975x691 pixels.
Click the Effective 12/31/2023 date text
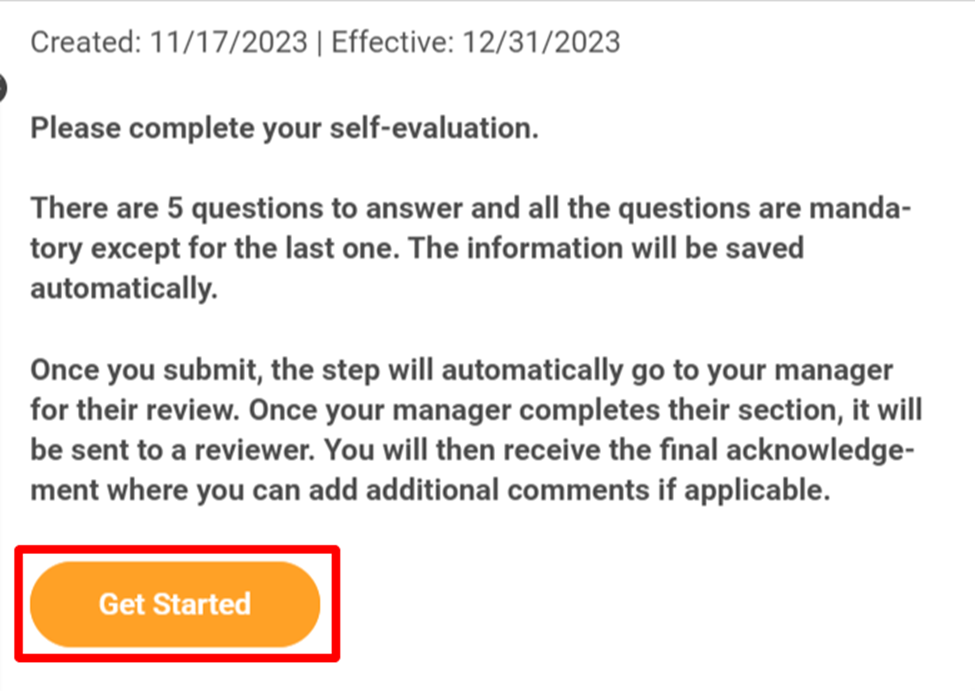[x=476, y=43]
